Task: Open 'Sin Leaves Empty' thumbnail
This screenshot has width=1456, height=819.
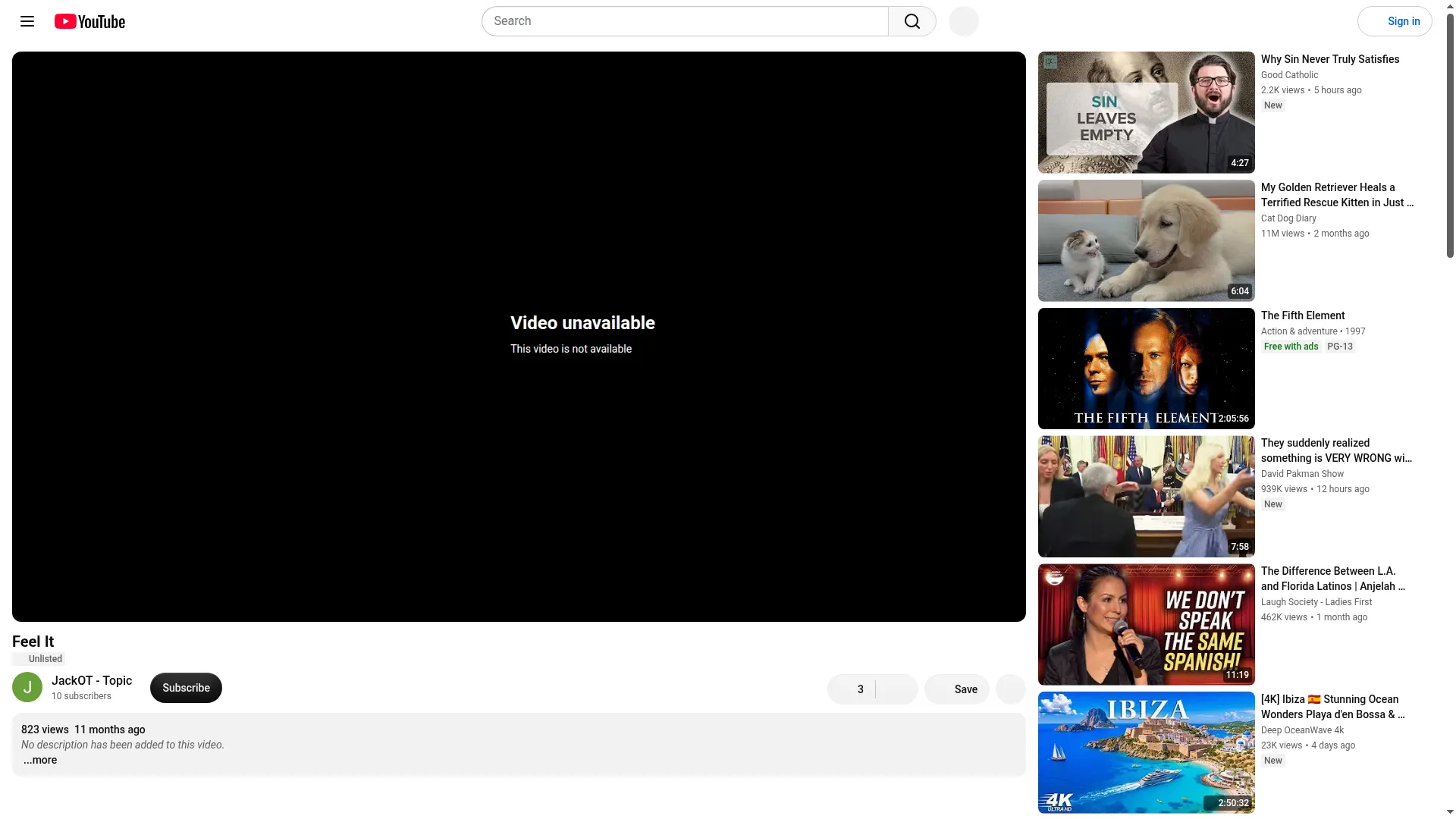Action: 1146,112
